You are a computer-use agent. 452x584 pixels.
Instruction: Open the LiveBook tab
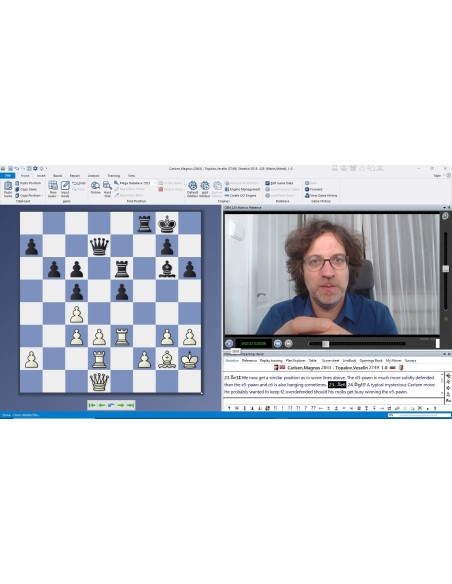tap(349, 361)
